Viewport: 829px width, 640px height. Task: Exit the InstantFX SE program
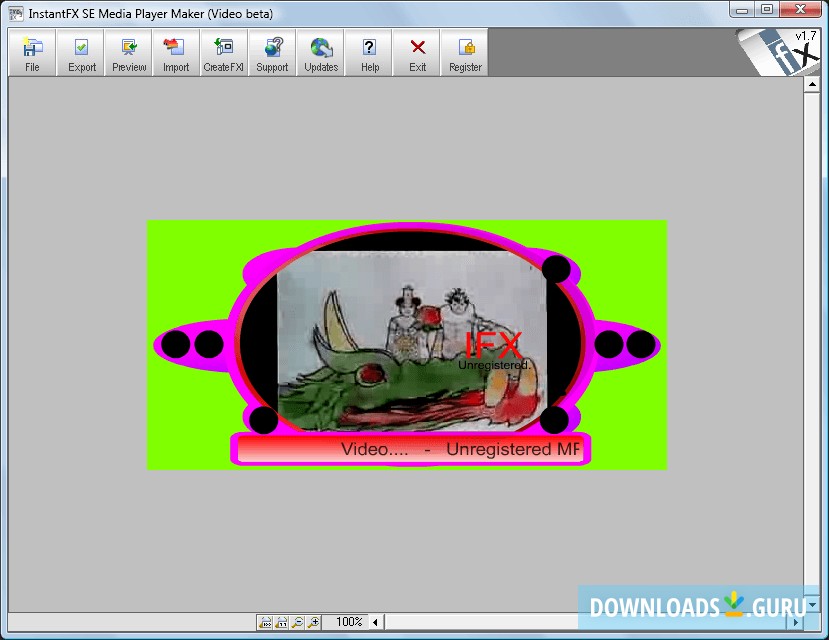click(x=416, y=52)
